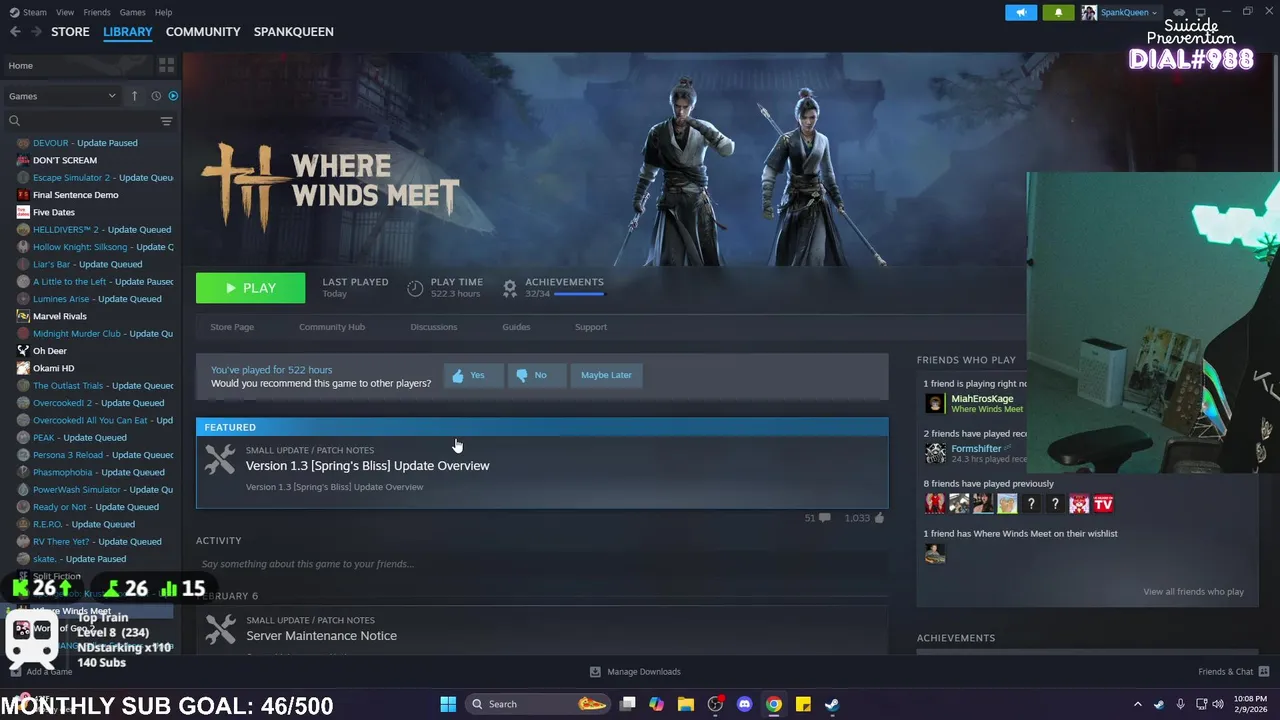Expand the Games library filter dropdown
The height and width of the screenshot is (720, 1280).
pos(62,96)
